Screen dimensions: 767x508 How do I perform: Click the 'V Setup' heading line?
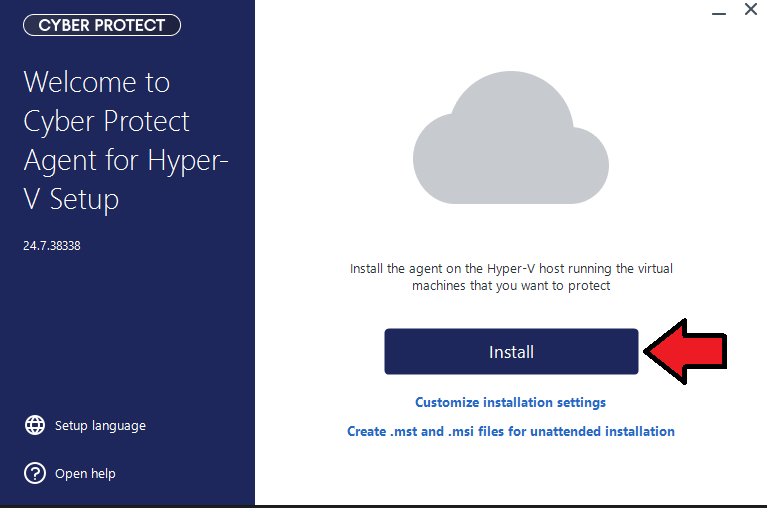[x=71, y=199]
